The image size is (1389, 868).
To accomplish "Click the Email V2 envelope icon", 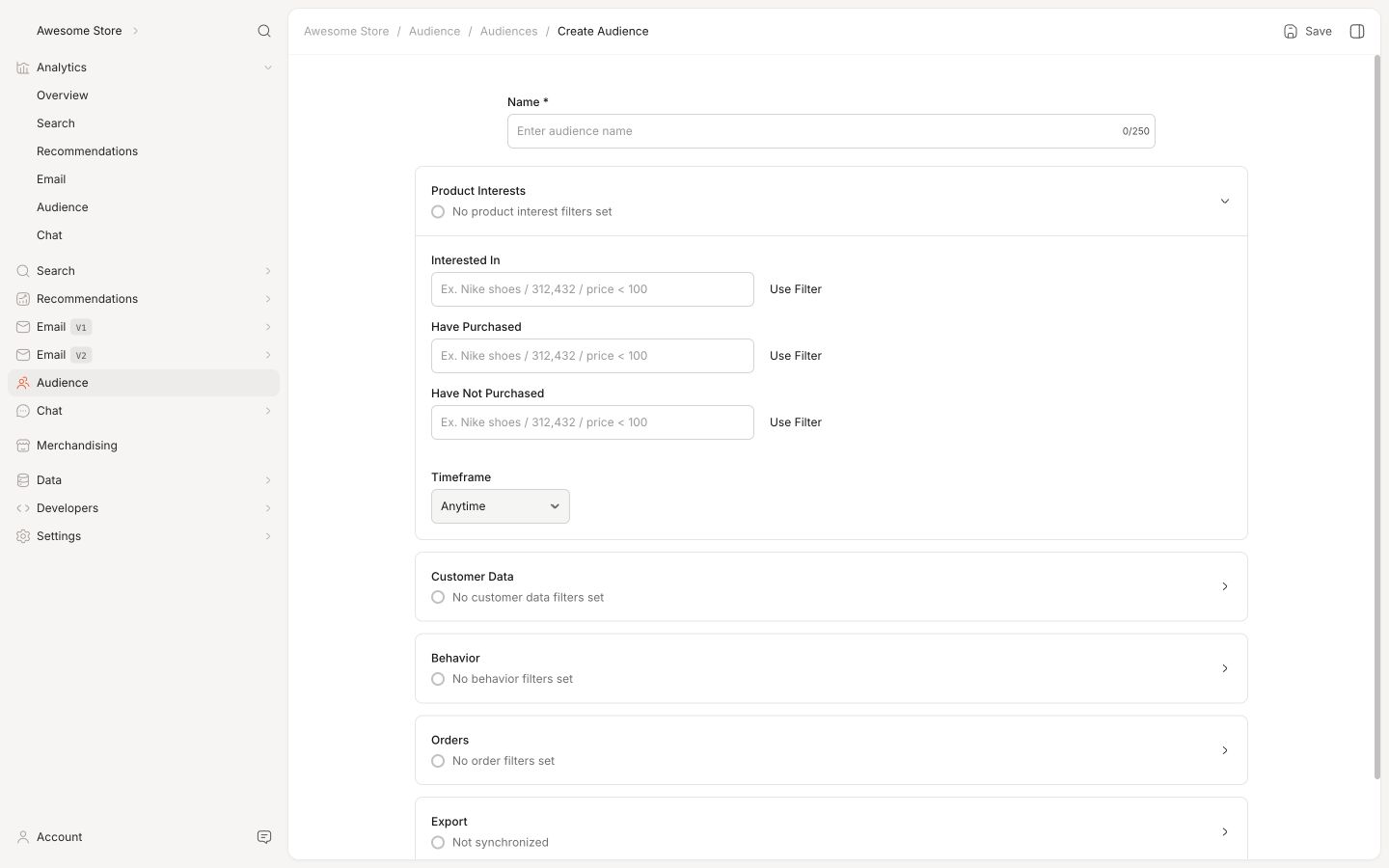I will [23, 355].
